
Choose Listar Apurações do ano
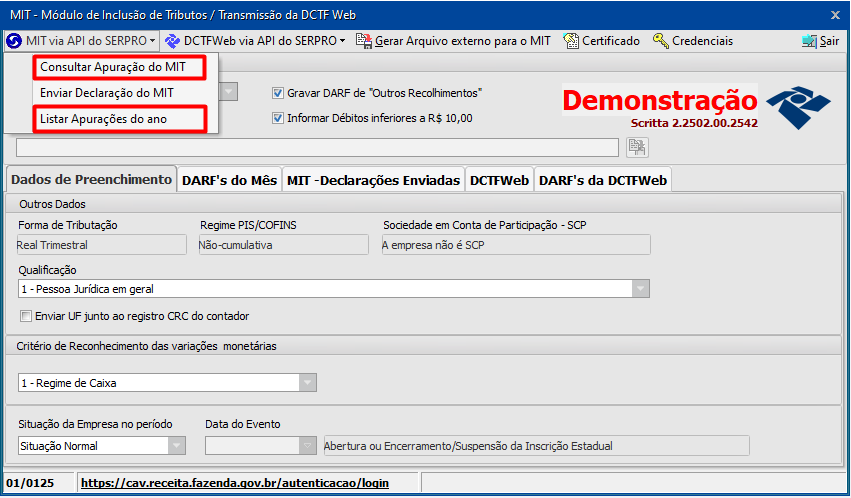click(104, 119)
